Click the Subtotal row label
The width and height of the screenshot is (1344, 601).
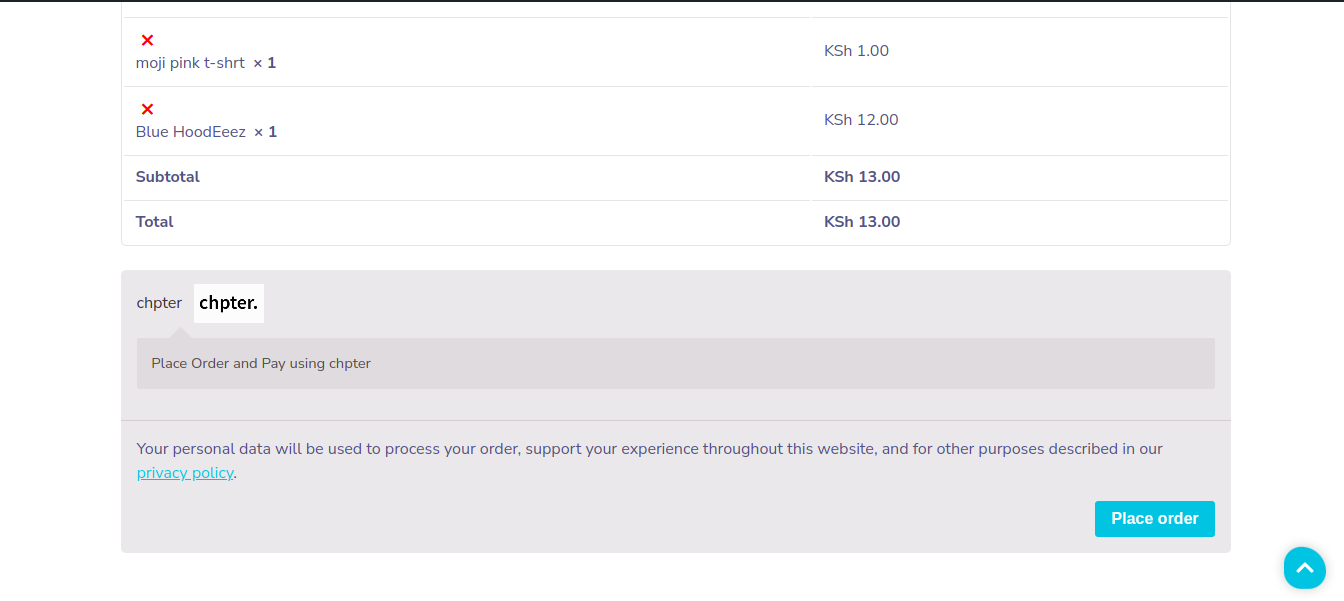tap(168, 177)
